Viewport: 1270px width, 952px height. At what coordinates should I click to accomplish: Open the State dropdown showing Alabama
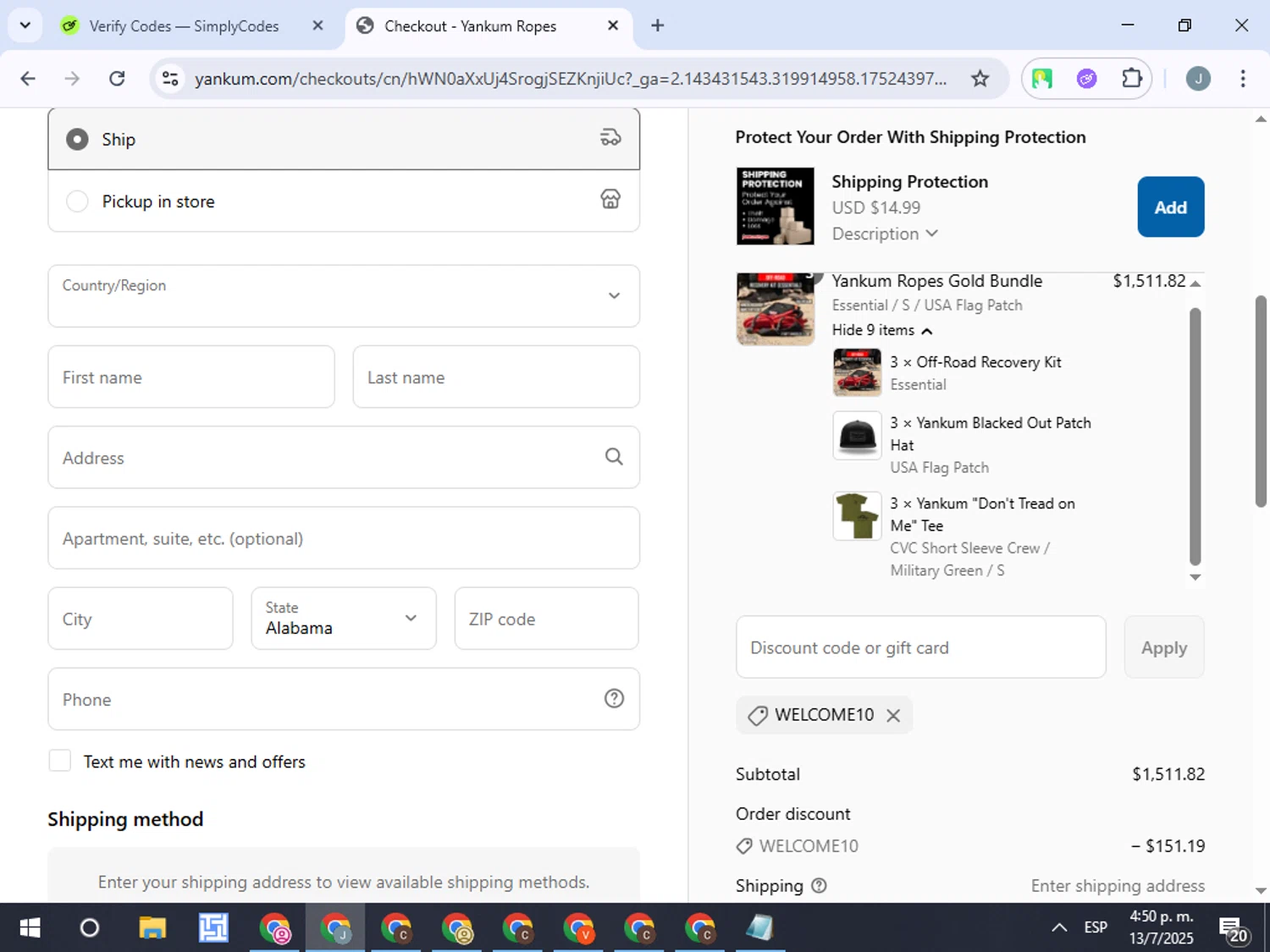pos(343,619)
